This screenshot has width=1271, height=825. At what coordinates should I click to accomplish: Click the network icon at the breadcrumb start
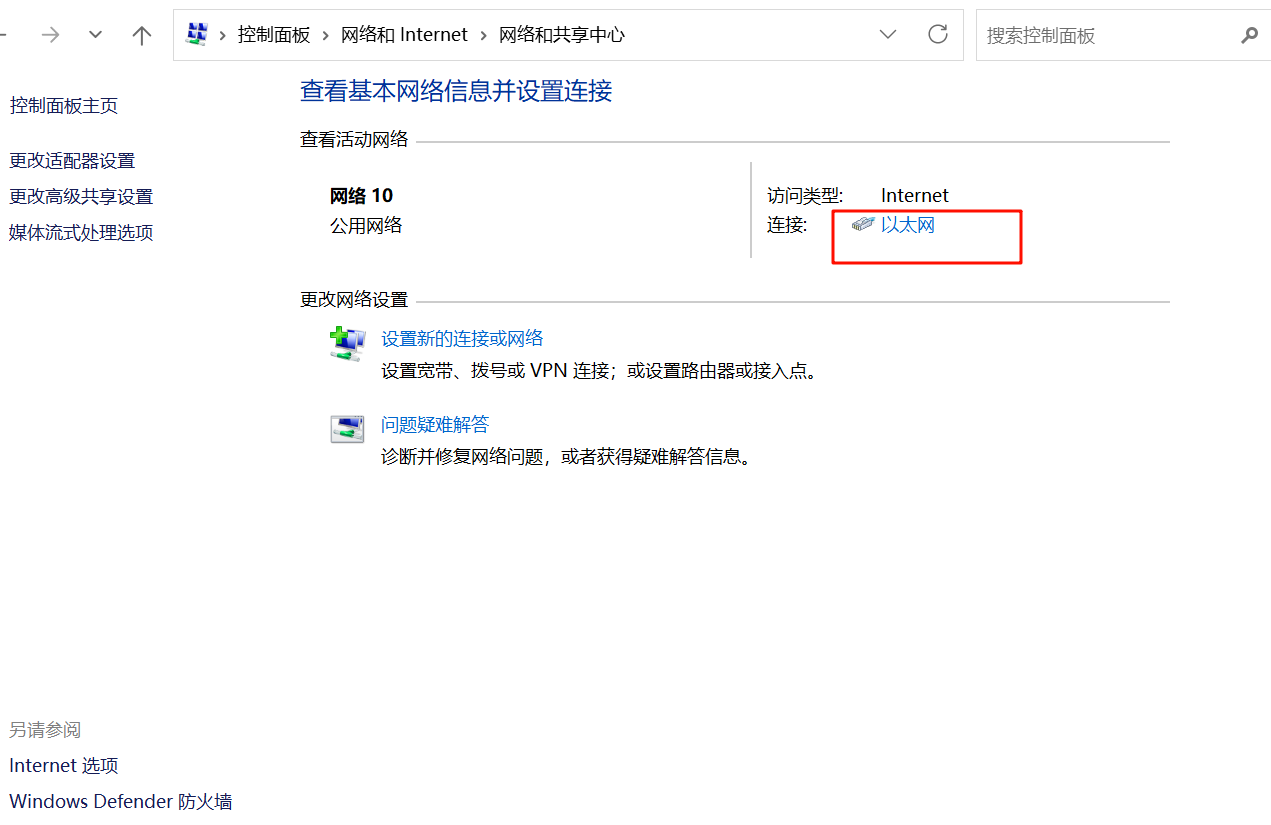pyautogui.click(x=196, y=33)
